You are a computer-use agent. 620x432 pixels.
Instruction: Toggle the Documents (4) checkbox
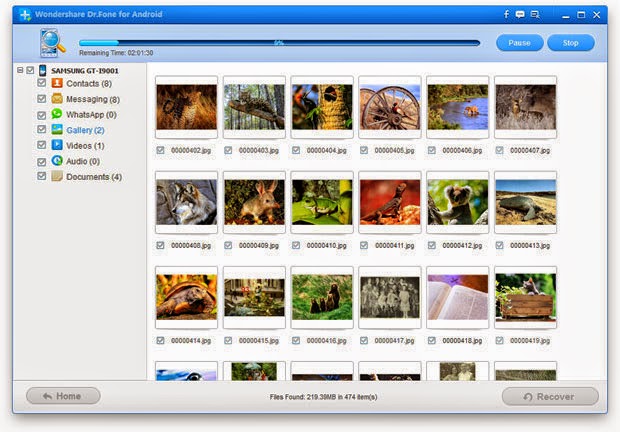click(x=42, y=176)
